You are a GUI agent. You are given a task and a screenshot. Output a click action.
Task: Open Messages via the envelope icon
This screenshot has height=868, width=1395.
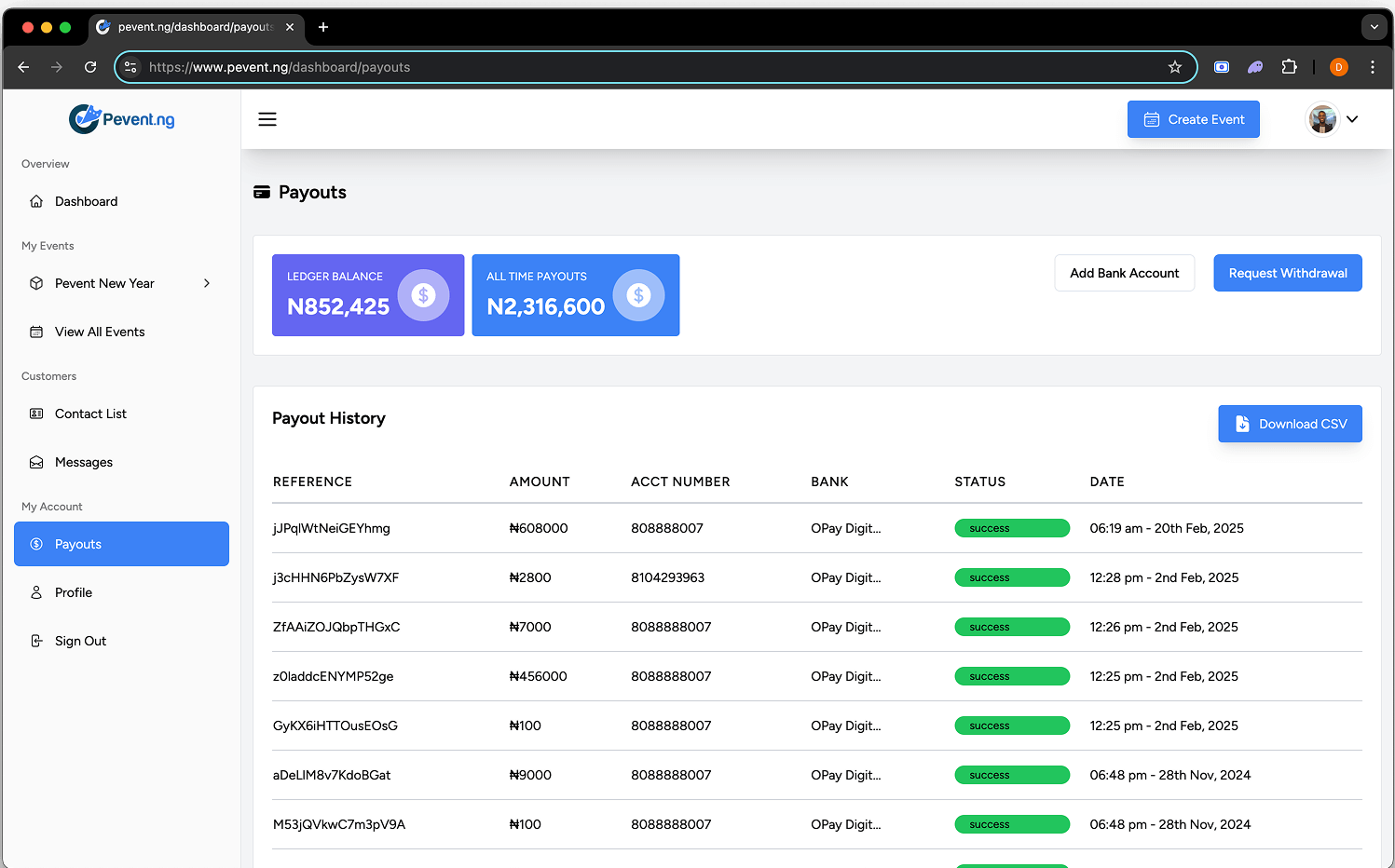click(x=35, y=462)
